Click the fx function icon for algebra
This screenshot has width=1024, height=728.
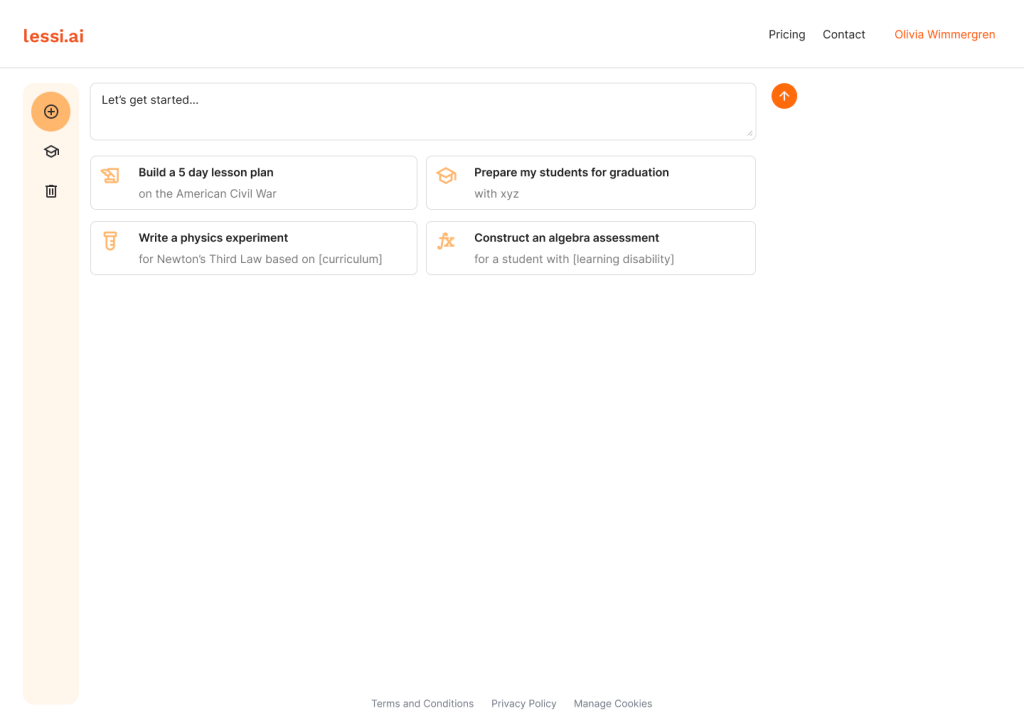(x=446, y=241)
